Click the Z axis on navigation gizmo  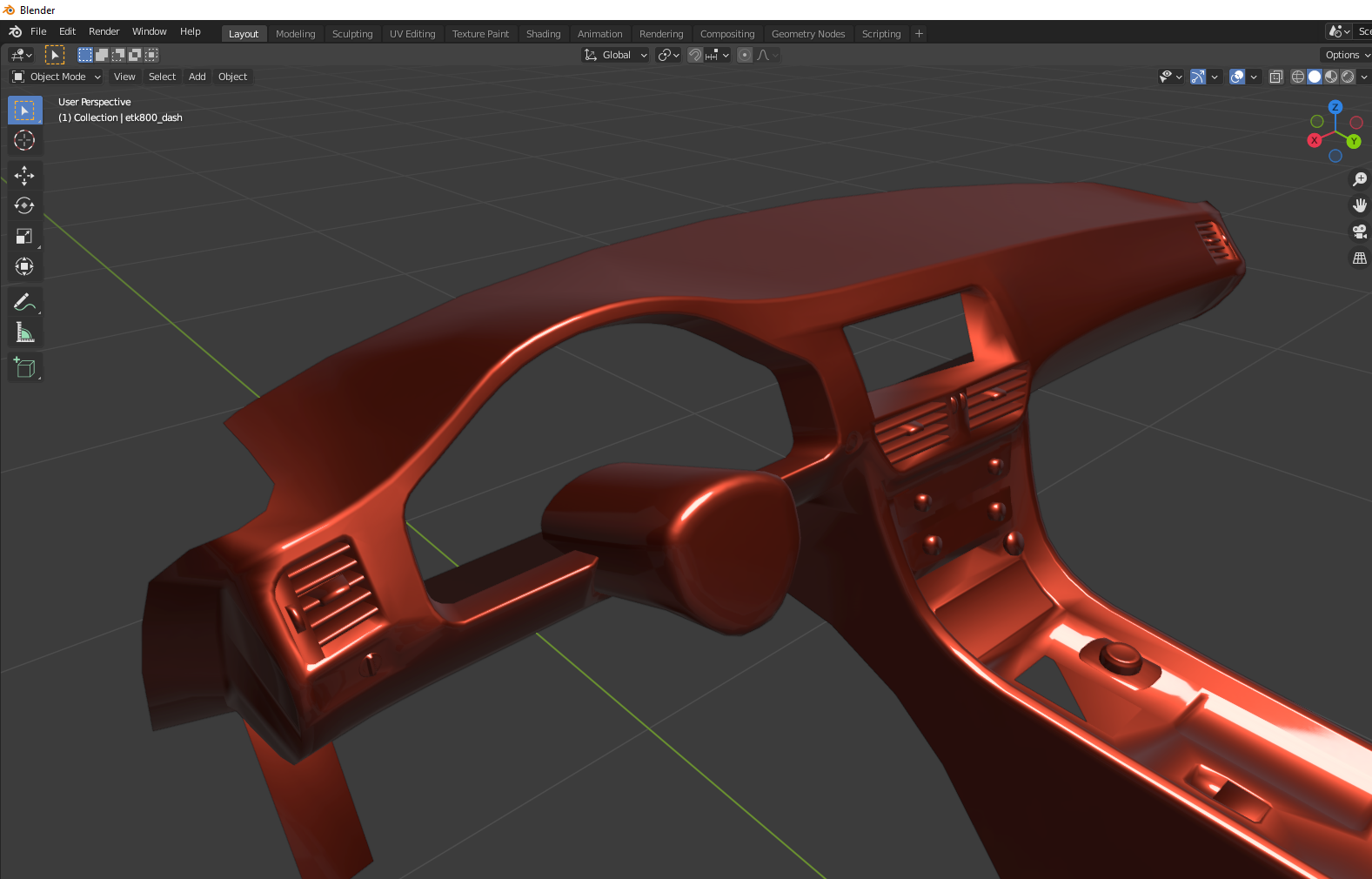pos(1335,107)
